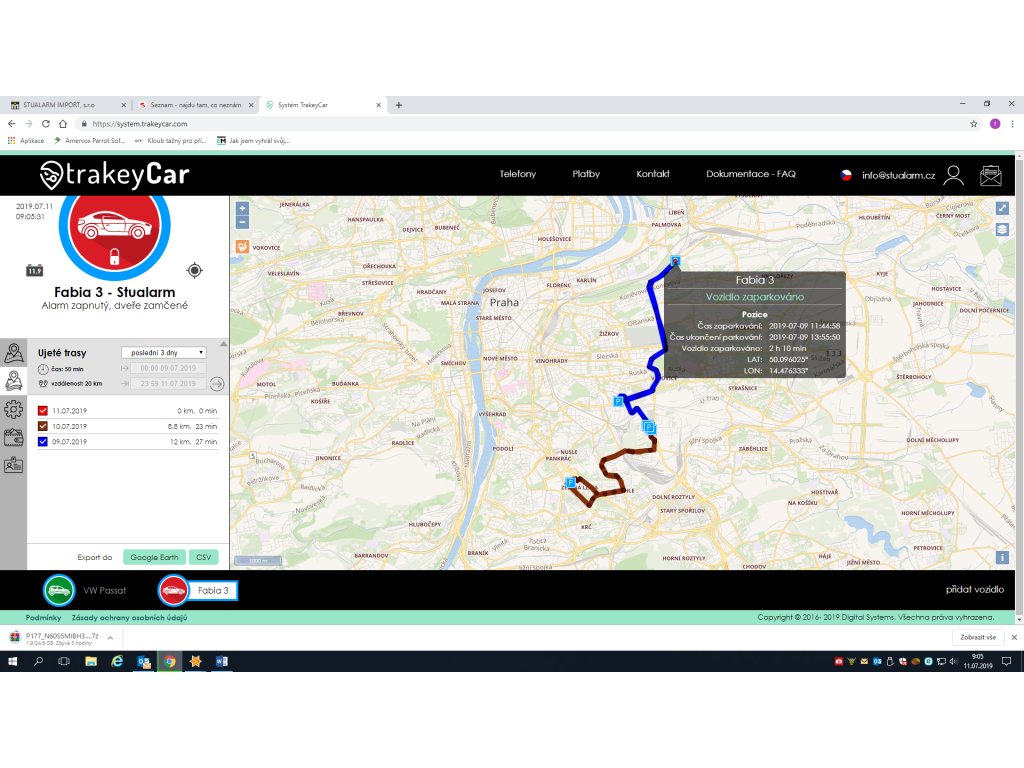Viewport: 1024px width, 768px height.
Task: Collapse the Ujeté trasy panel arrow
Action: 223,344
